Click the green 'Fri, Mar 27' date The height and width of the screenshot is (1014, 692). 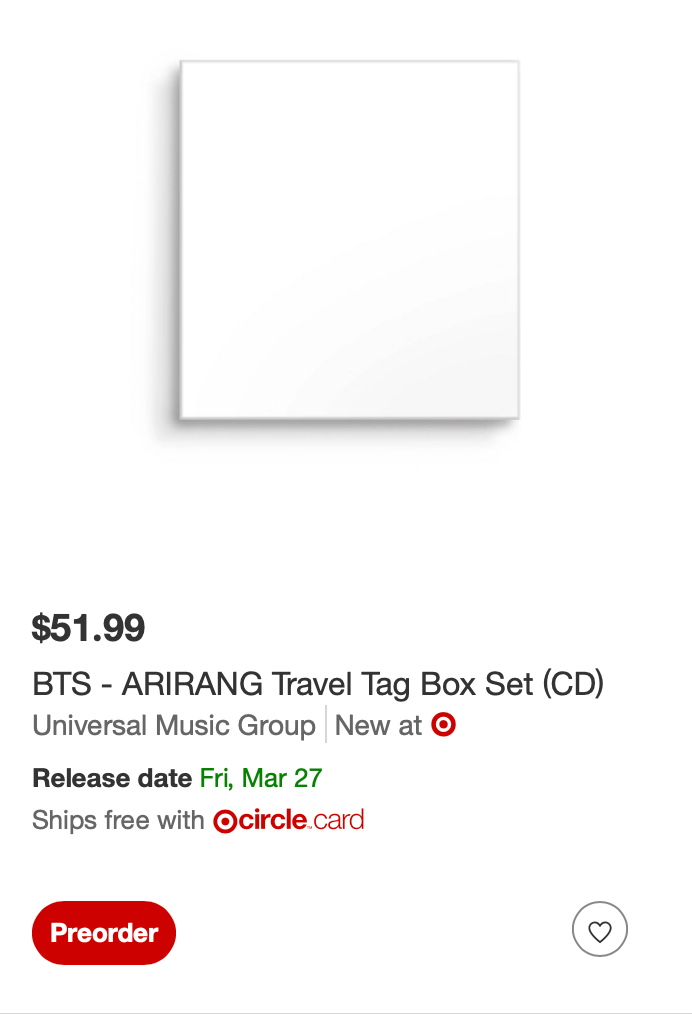(261, 778)
